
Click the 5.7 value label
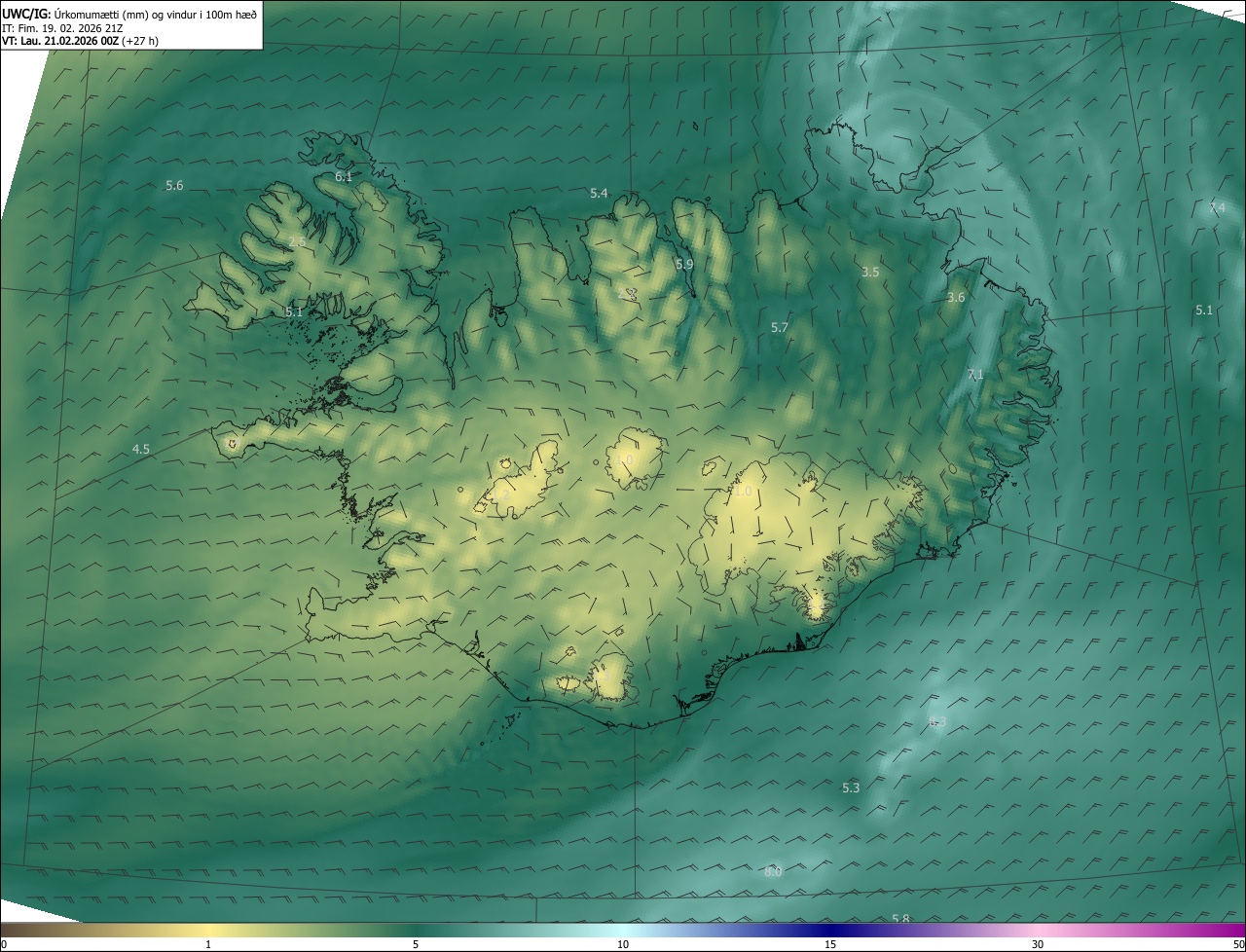point(779,328)
